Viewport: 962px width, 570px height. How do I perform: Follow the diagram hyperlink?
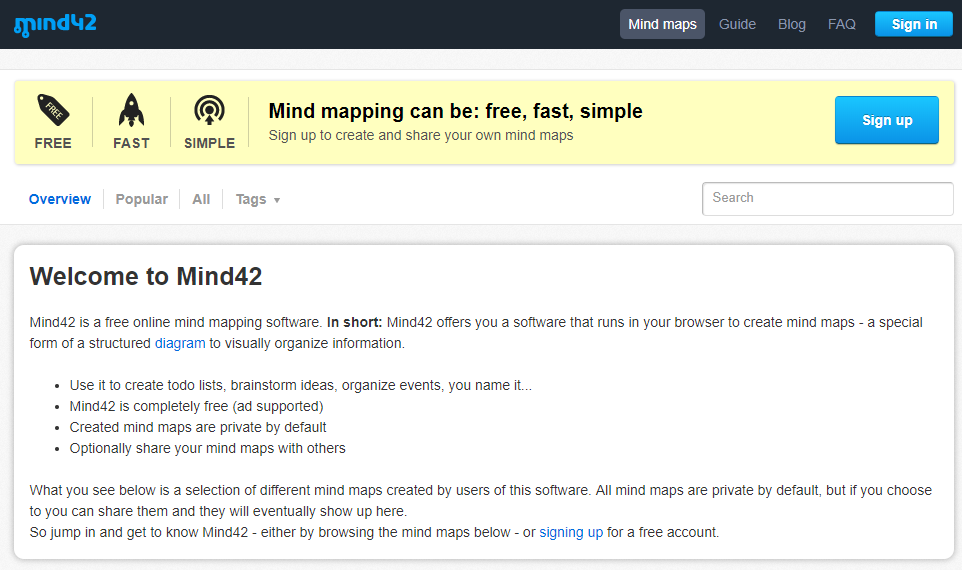180,343
